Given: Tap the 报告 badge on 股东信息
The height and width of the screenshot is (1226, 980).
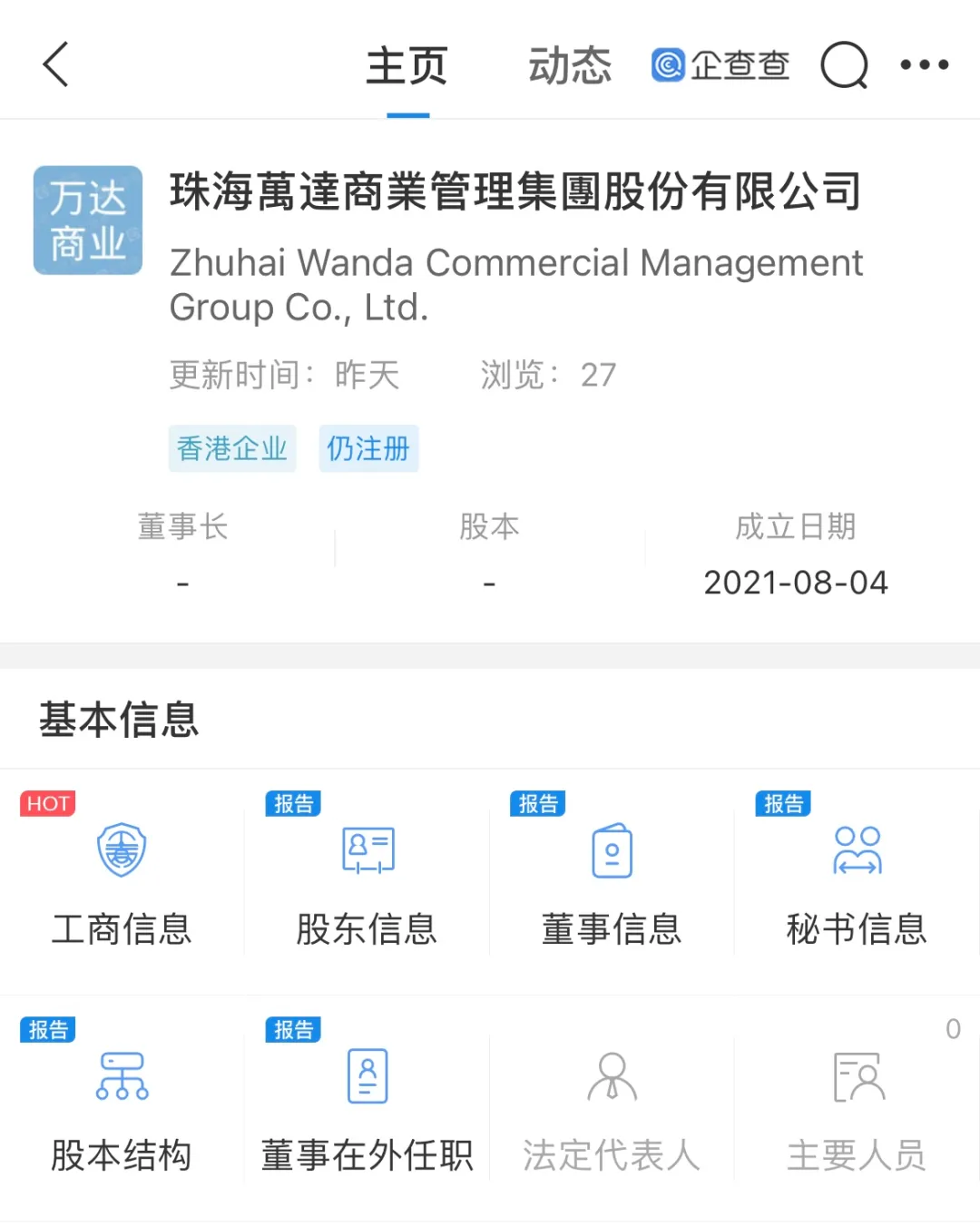Looking at the screenshot, I should click(x=293, y=803).
